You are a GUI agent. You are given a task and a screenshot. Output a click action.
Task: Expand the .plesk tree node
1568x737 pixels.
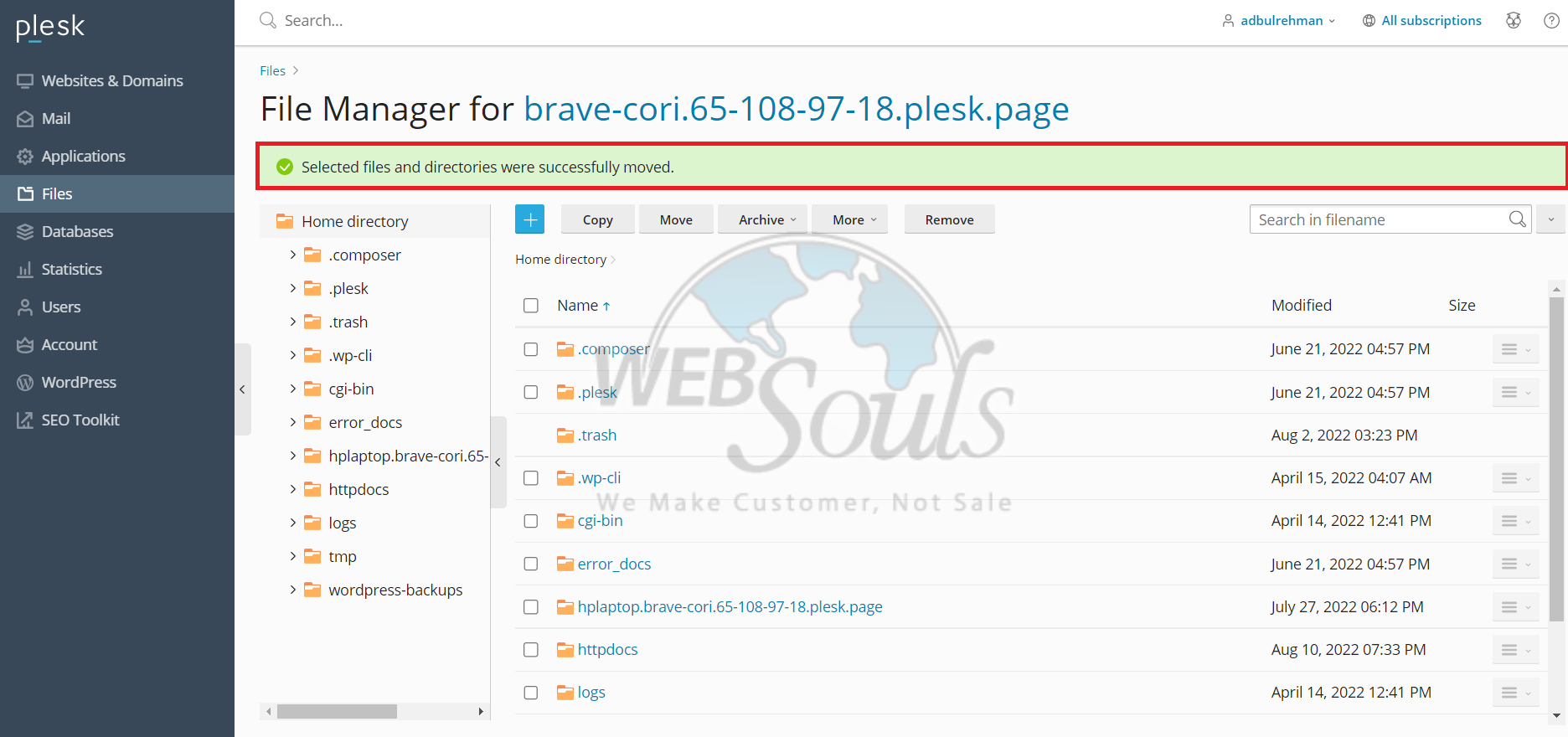(x=292, y=288)
